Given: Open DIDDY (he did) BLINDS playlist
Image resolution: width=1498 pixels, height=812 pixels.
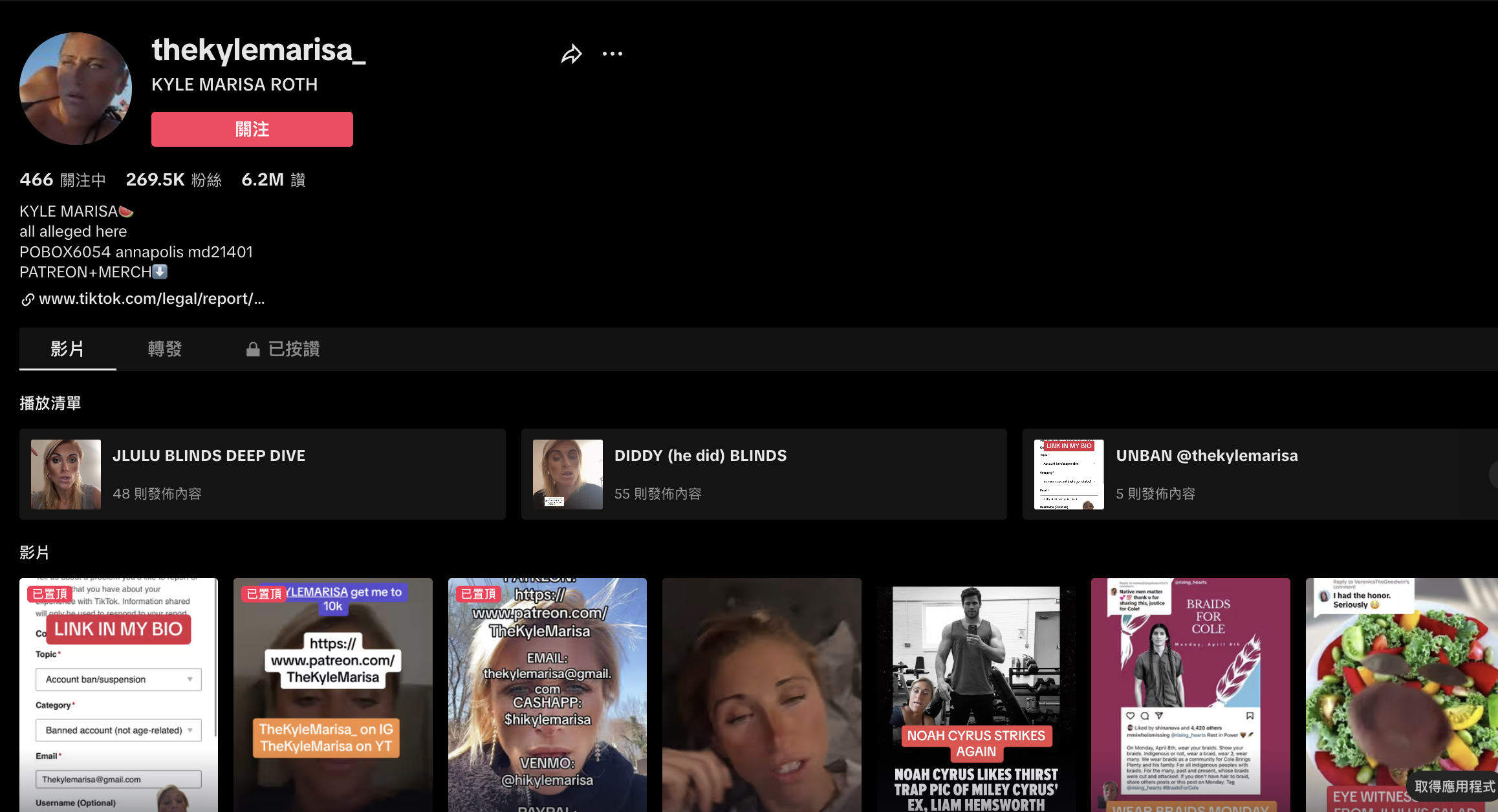Looking at the screenshot, I should click(x=764, y=474).
